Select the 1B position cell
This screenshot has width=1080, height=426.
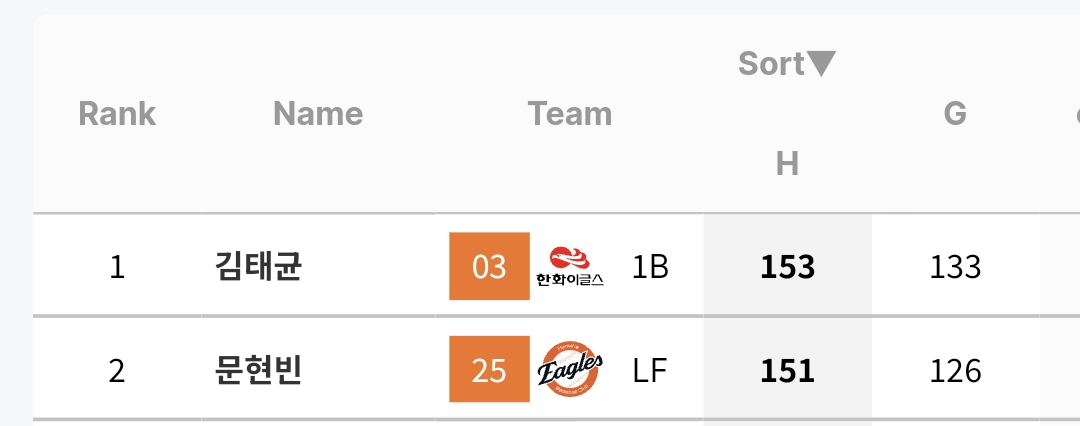pyautogui.click(x=650, y=267)
